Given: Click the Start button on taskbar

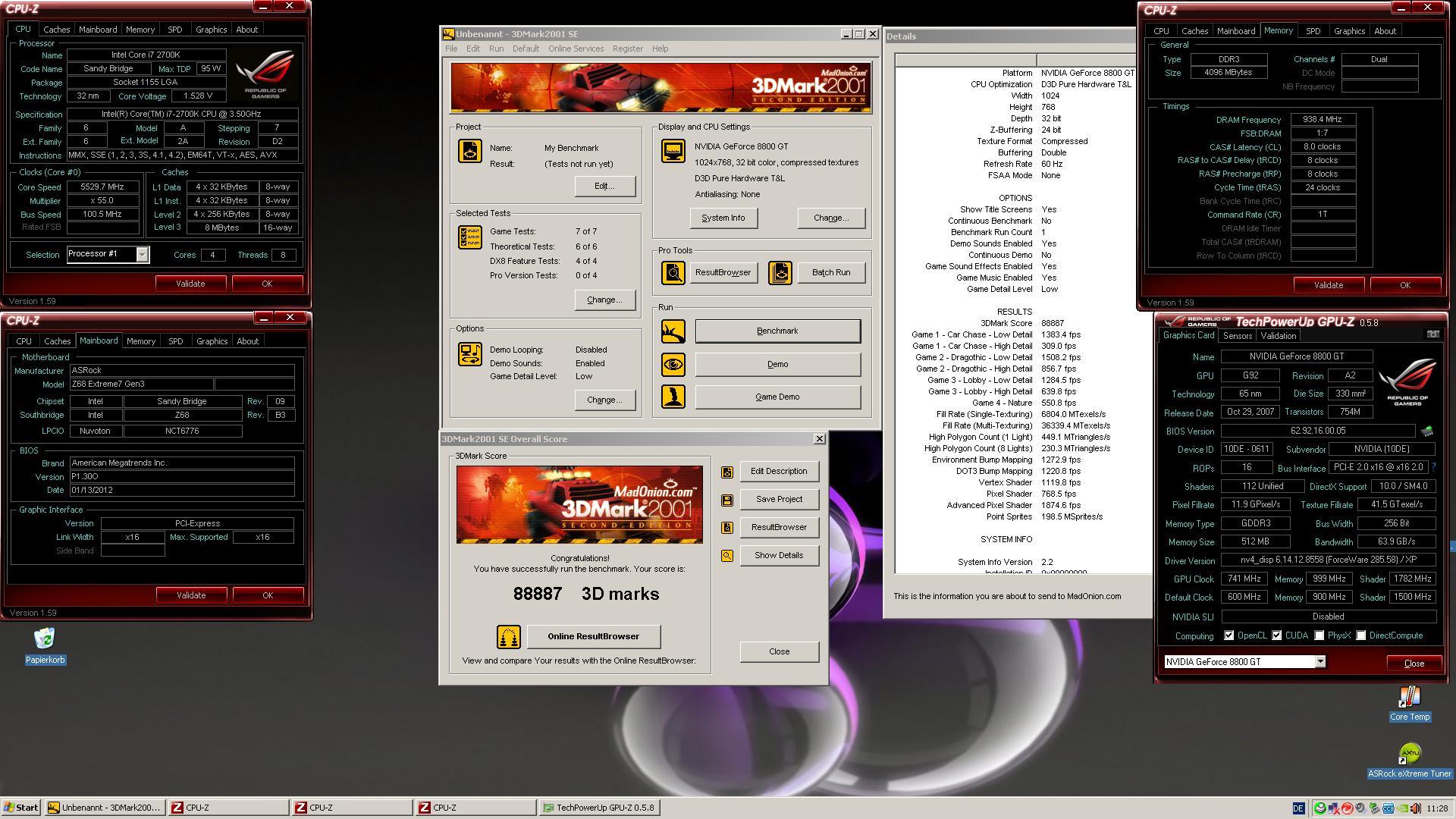Looking at the screenshot, I should pos(20,808).
